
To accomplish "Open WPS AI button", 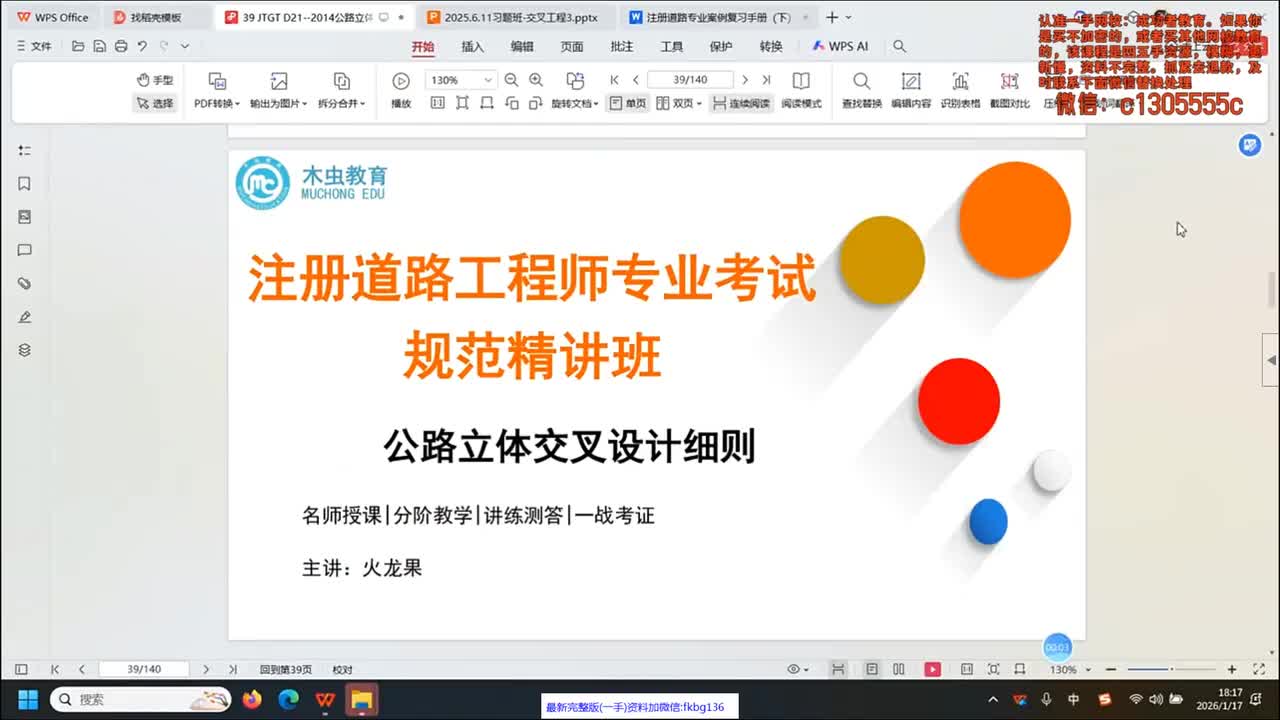I will click(840, 46).
